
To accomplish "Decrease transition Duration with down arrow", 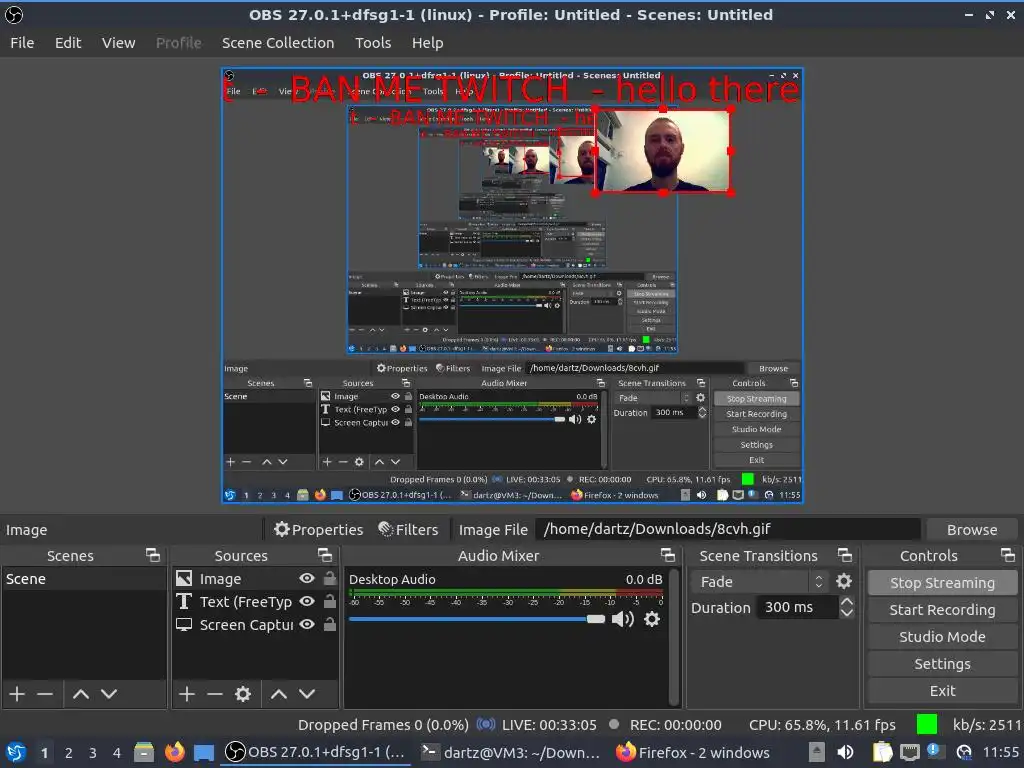I will [x=846, y=613].
